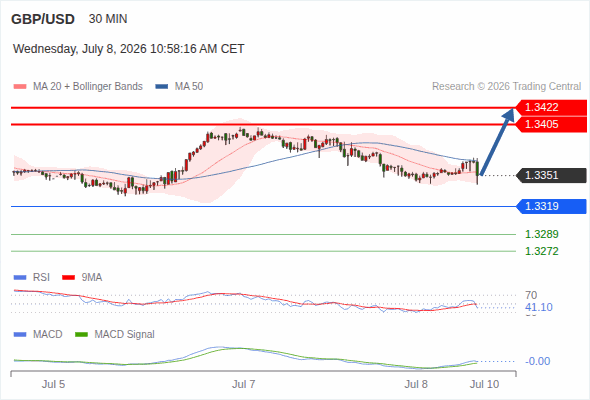This screenshot has width=590, height=400.
Task: Click the Jul 7 date axis label
Action: (x=243, y=384)
